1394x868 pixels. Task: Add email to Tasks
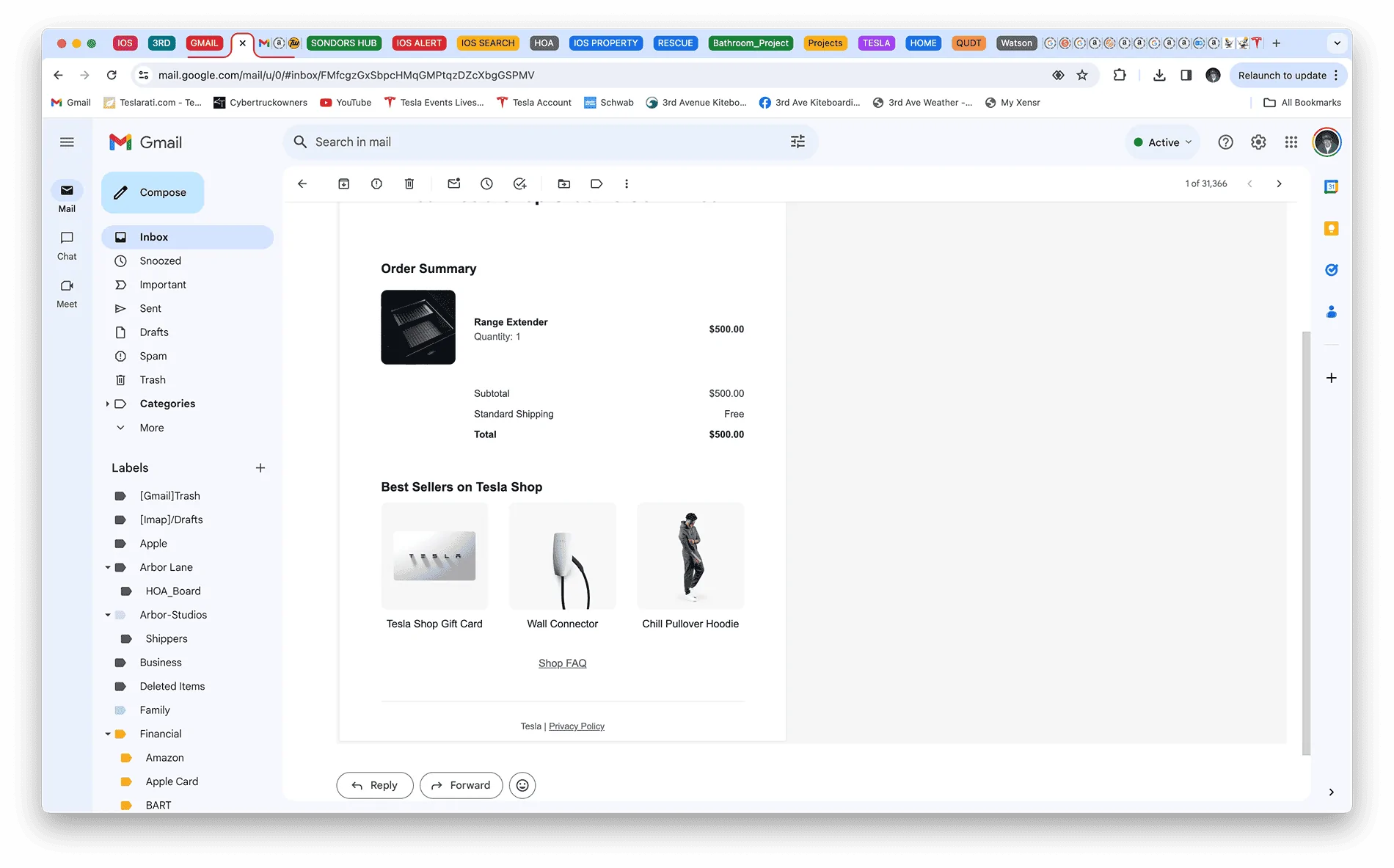519,183
